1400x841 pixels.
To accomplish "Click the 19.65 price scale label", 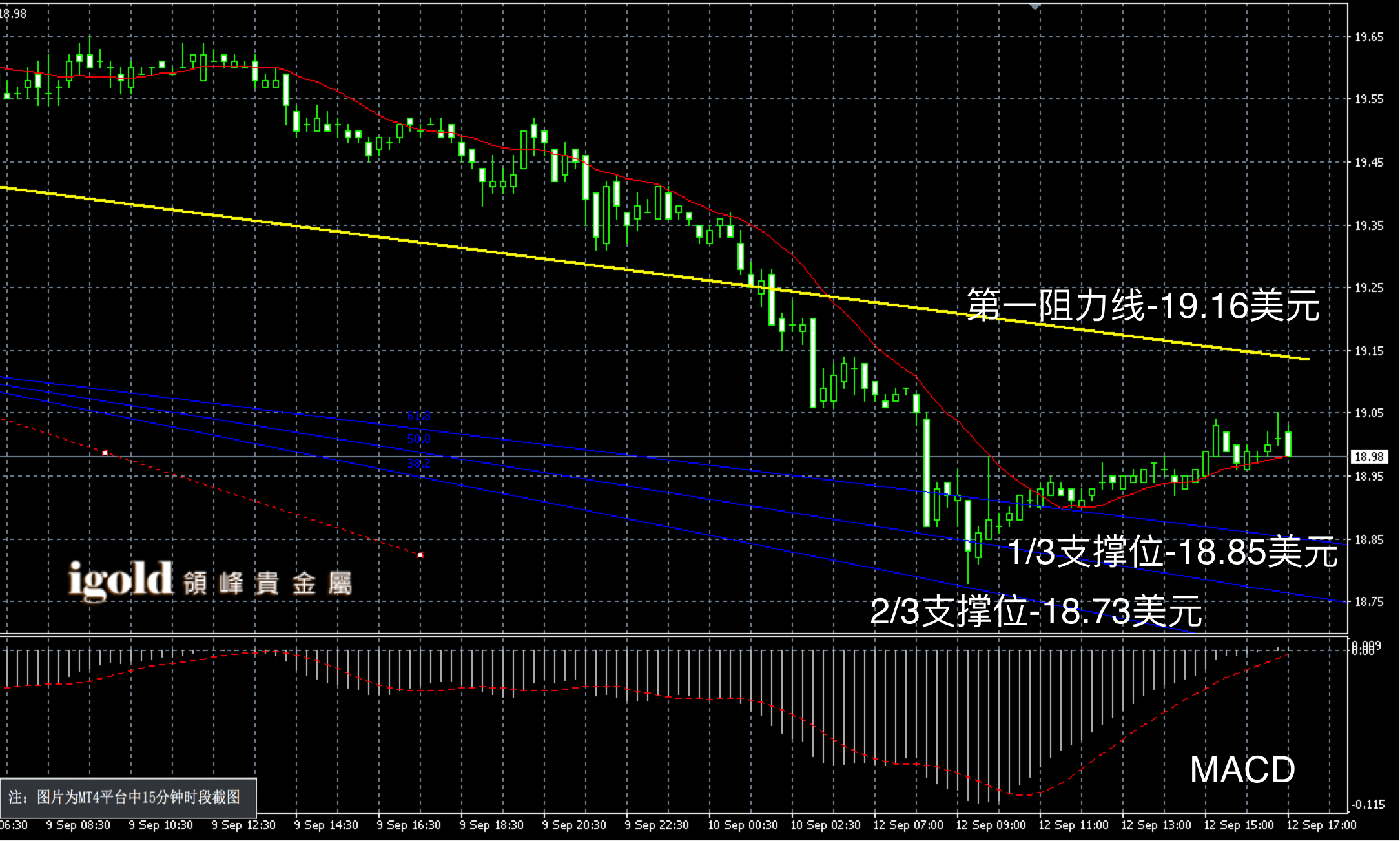I will [1369, 37].
